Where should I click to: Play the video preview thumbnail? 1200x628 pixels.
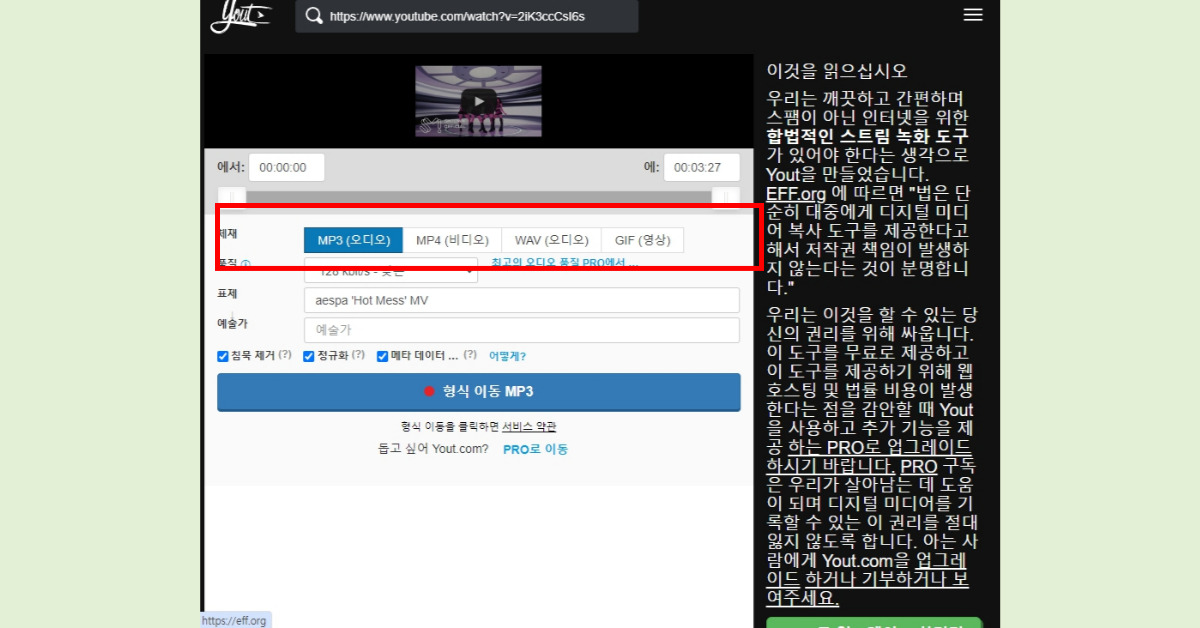pyautogui.click(x=478, y=101)
